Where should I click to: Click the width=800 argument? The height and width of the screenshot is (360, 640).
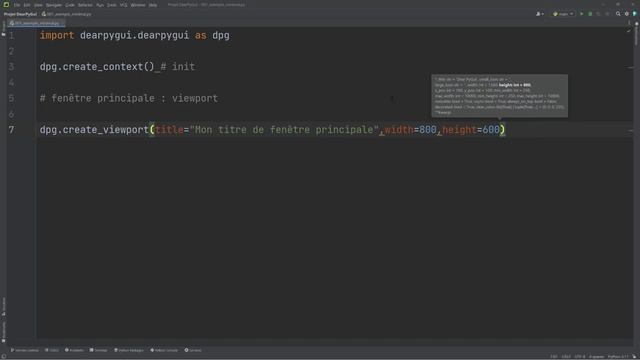coord(410,130)
